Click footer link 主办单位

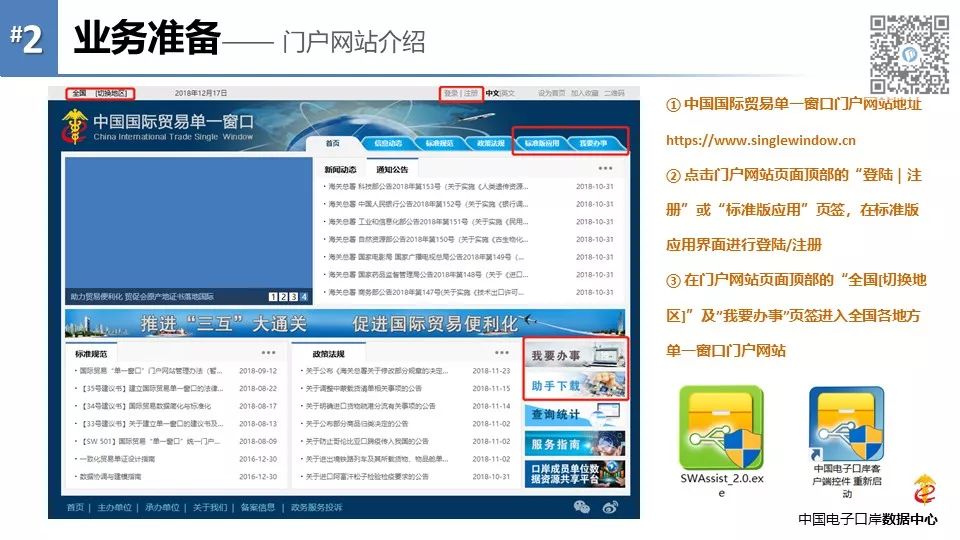coord(114,507)
